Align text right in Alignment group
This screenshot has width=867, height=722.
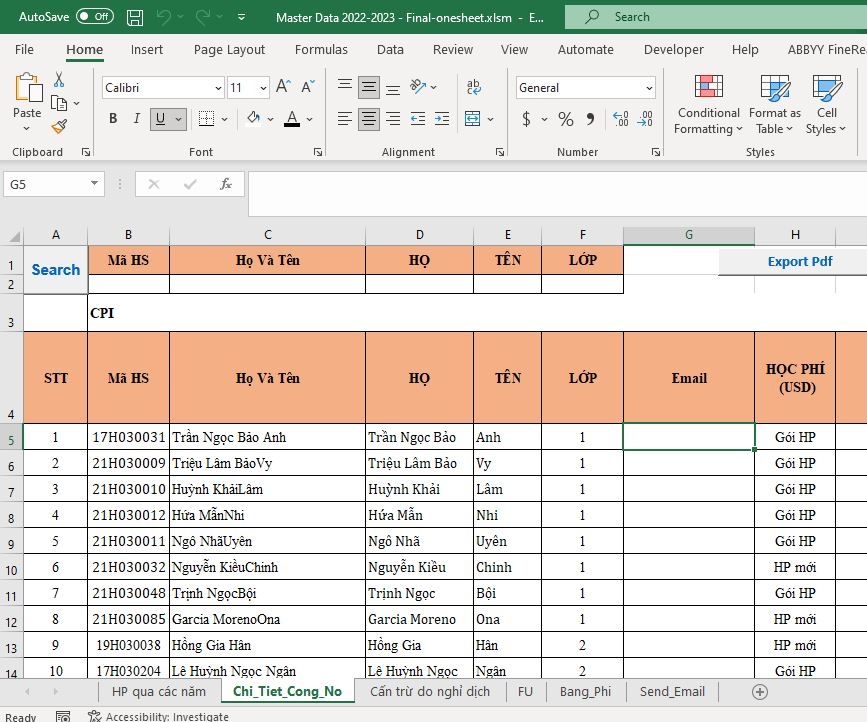(x=393, y=118)
